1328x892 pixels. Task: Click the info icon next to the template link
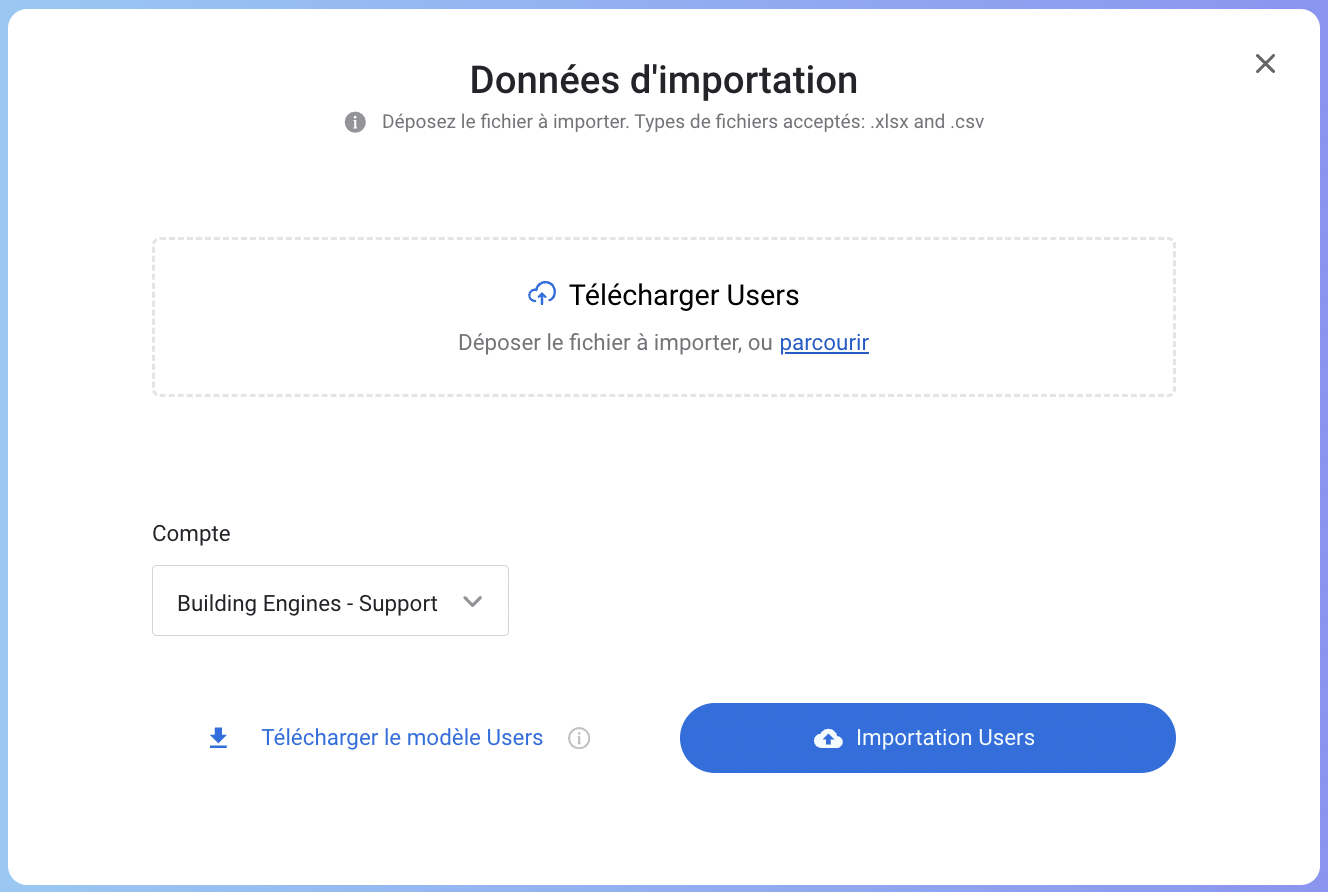(x=579, y=738)
